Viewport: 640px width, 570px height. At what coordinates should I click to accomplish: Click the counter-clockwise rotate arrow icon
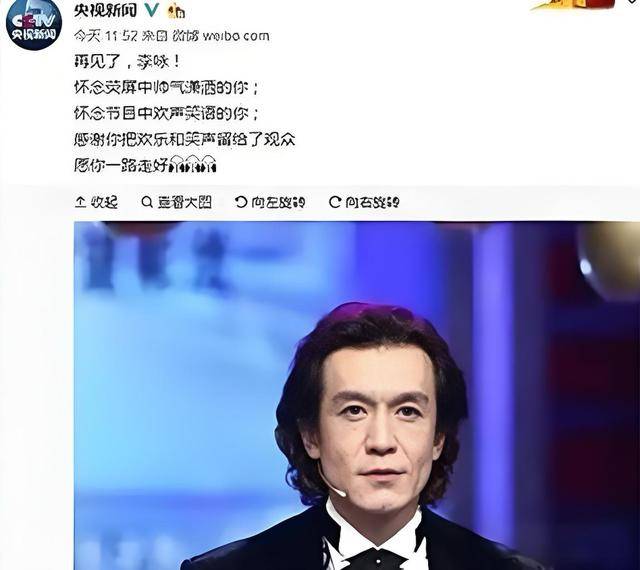pos(241,202)
